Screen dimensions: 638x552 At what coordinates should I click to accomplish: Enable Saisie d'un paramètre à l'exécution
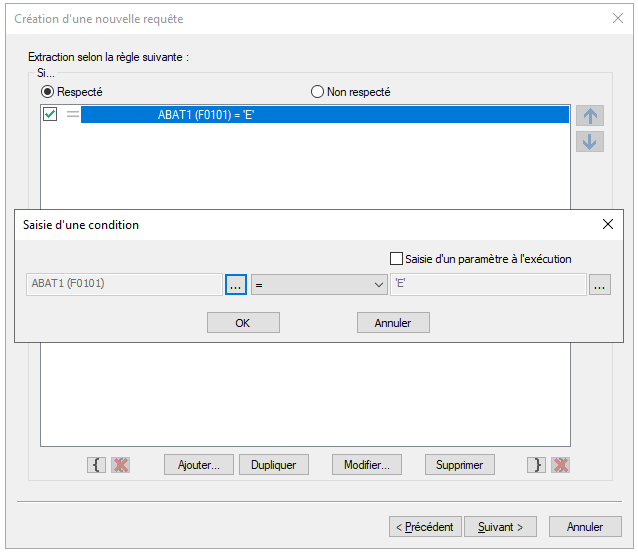tap(396, 259)
